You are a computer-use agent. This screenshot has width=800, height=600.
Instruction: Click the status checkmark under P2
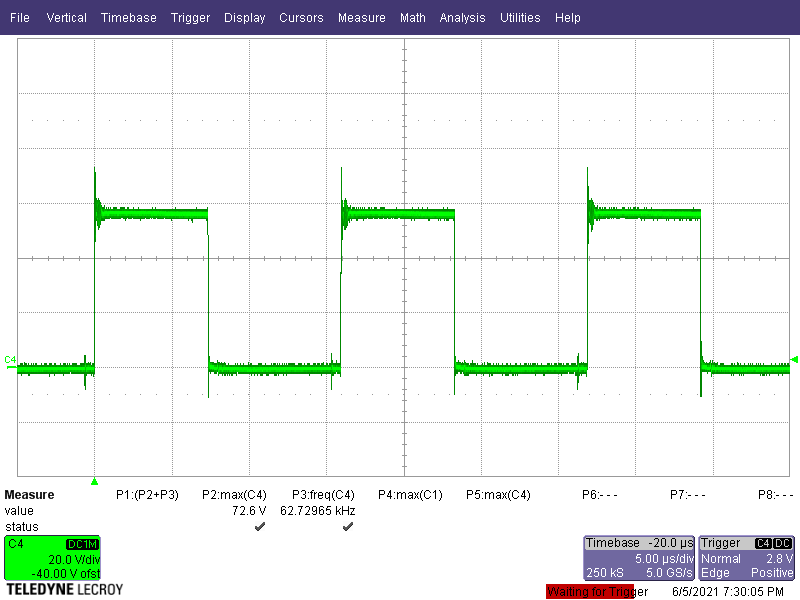click(x=260, y=527)
